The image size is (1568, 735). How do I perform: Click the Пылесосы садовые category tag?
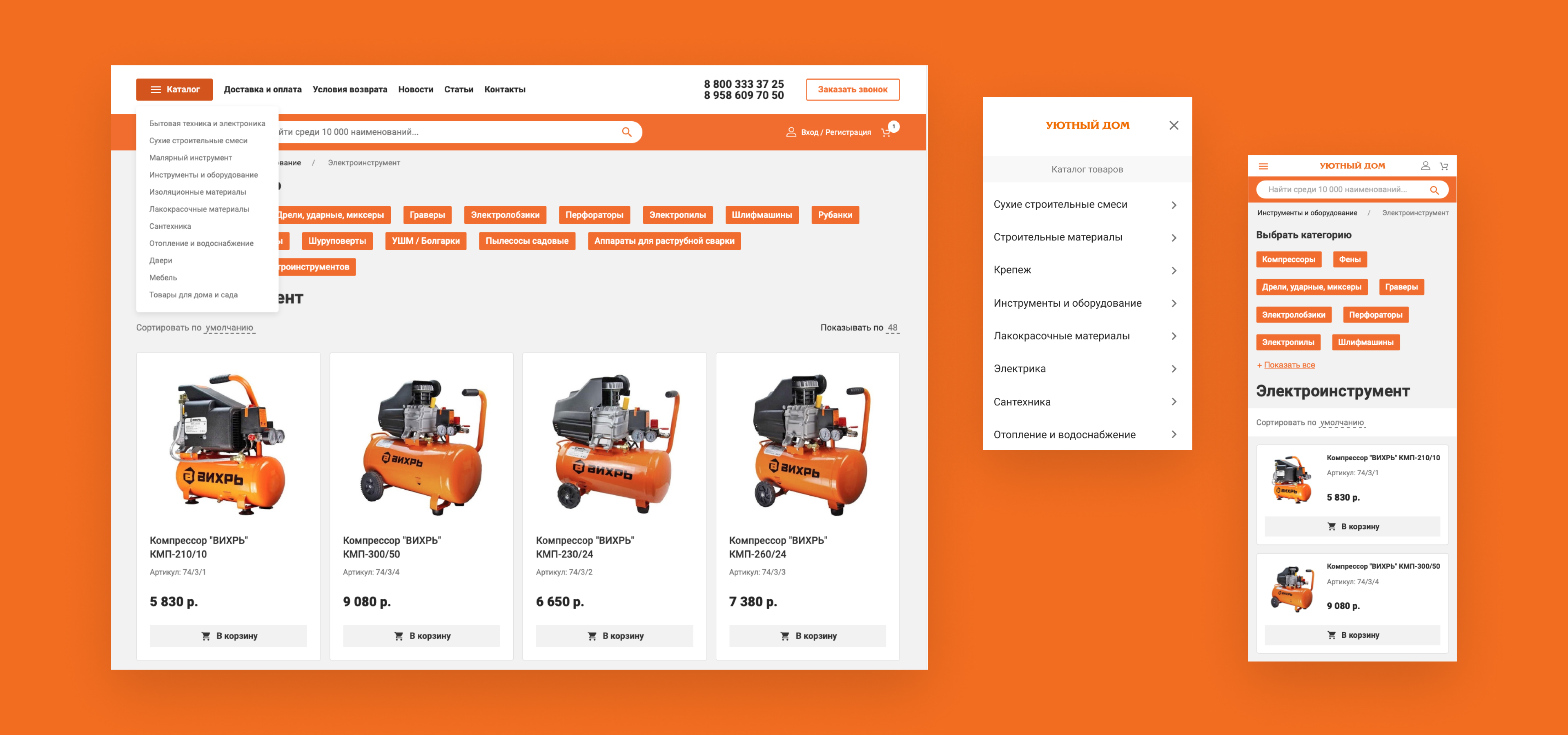(x=526, y=241)
